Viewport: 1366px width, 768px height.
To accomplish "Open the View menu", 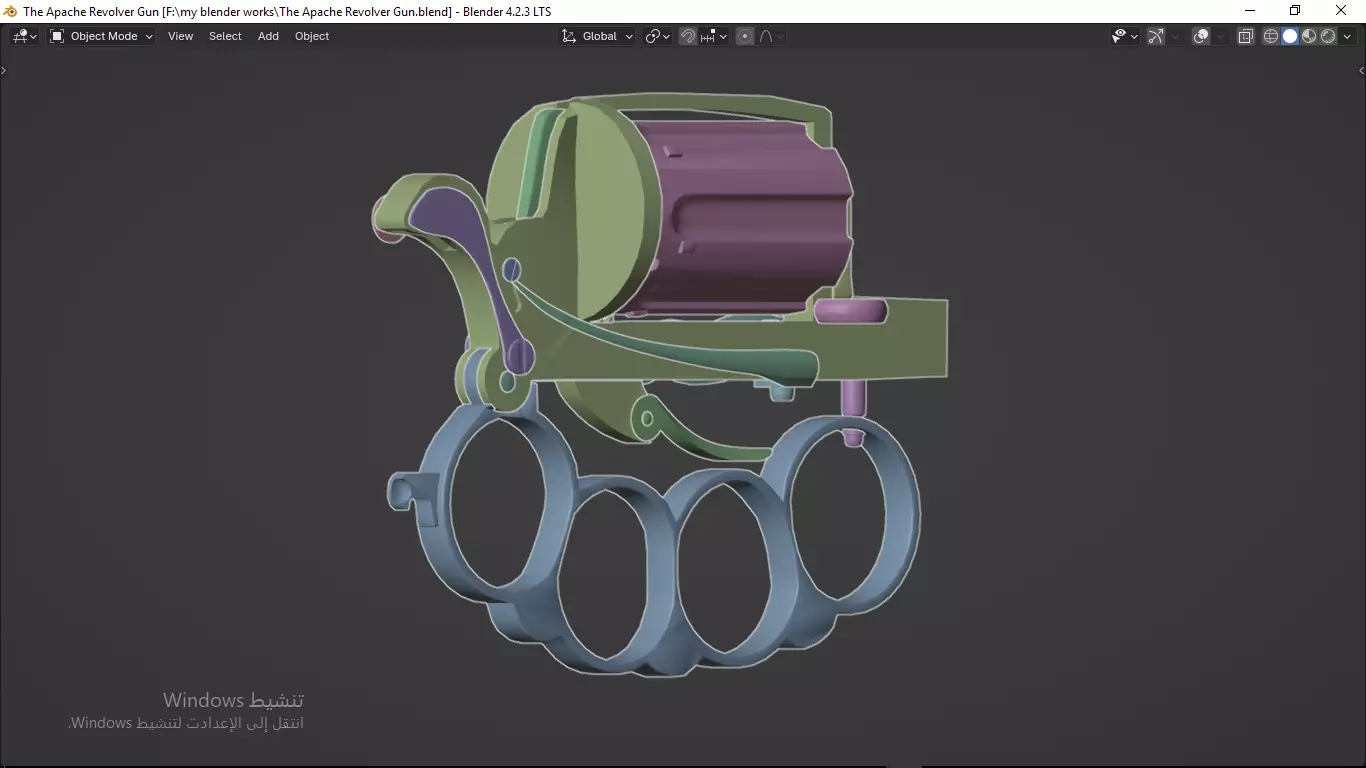I will click(181, 36).
